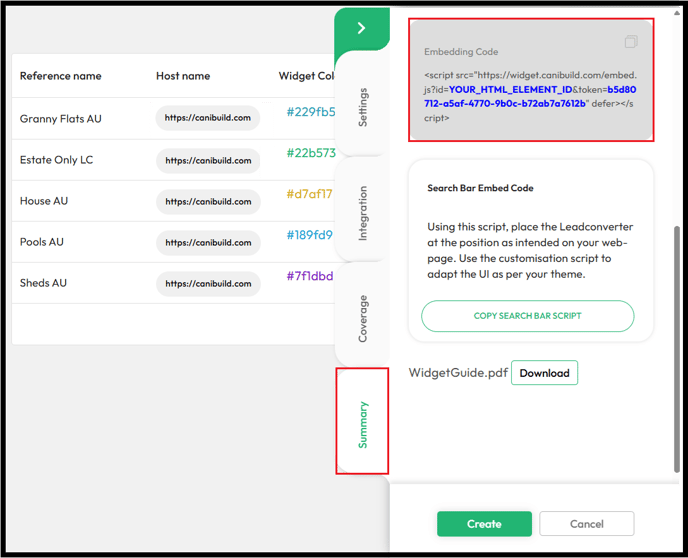688x558 pixels.
Task: Click widget colour #229fb5 value
Action: coord(311,112)
